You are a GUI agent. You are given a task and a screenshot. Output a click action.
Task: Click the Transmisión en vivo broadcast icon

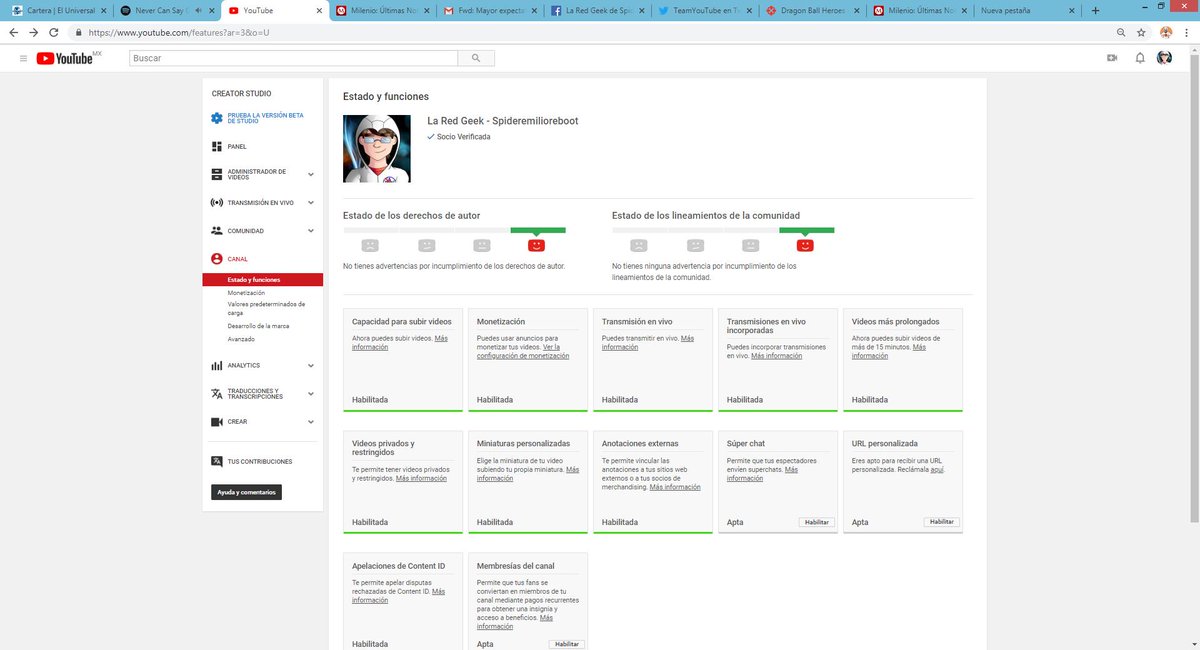(217, 202)
